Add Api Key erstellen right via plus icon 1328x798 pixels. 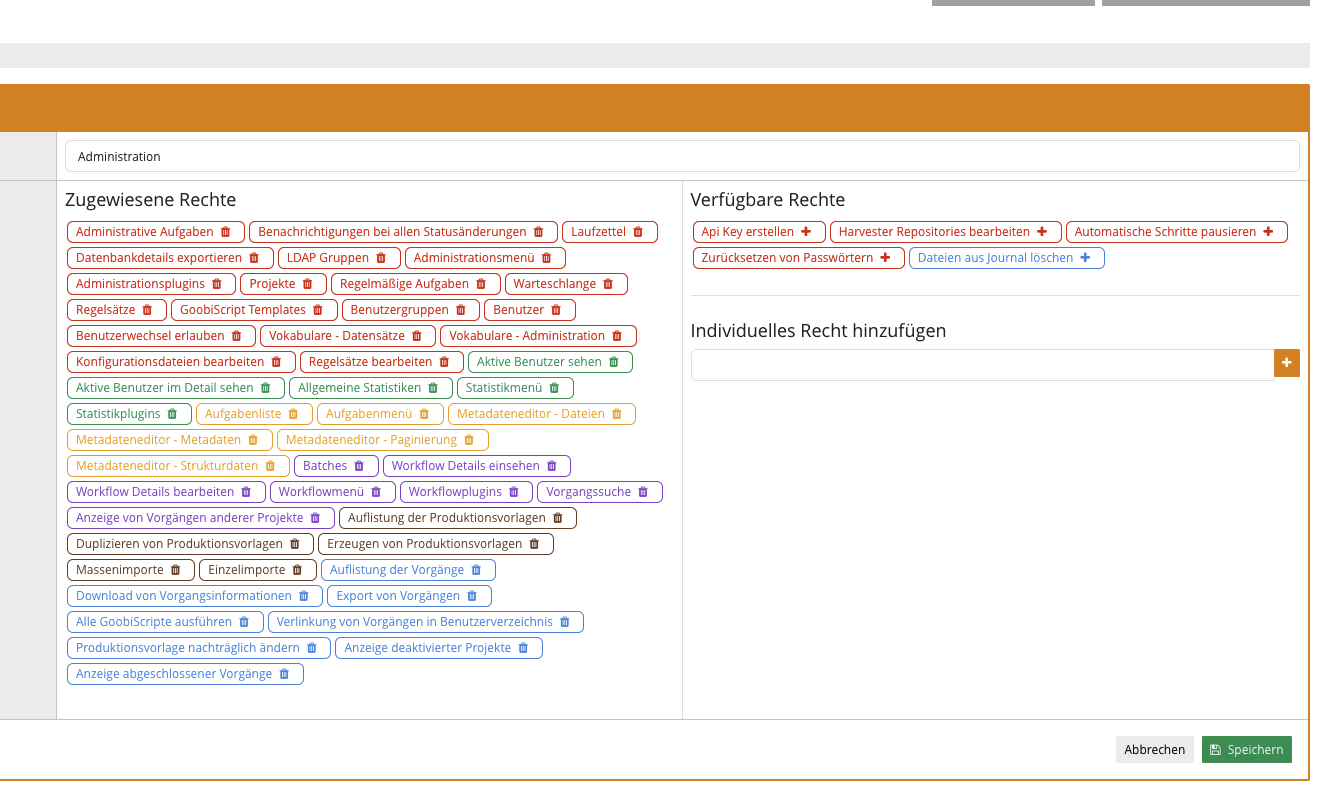tap(806, 232)
